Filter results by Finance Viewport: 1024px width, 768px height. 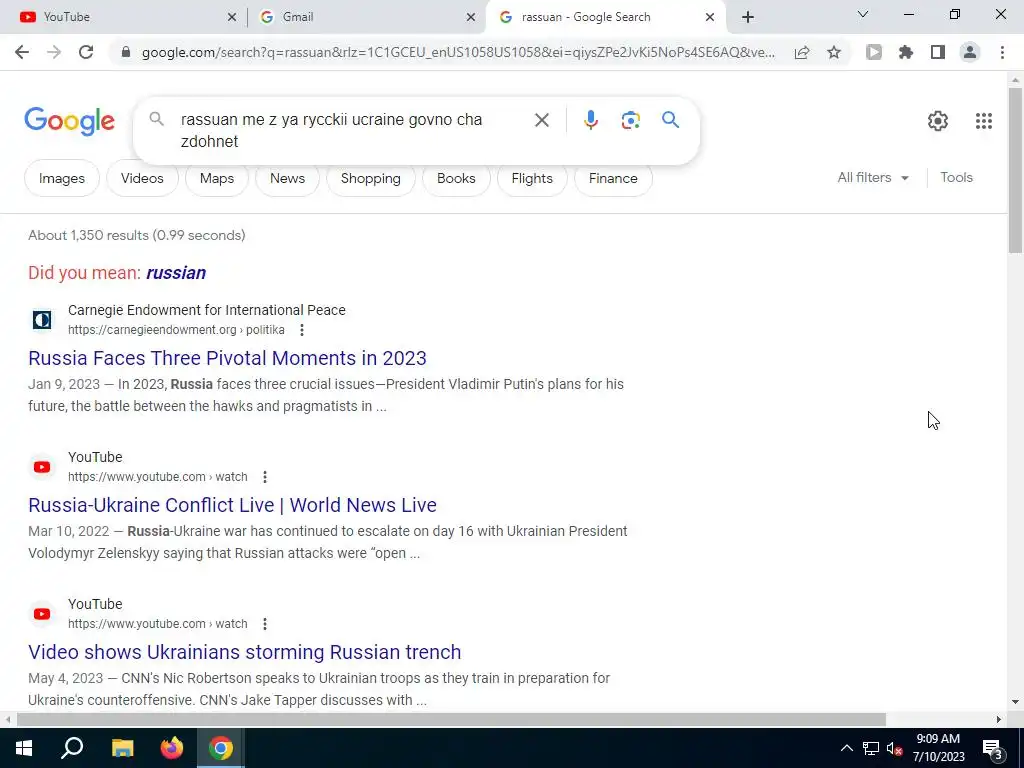pos(613,178)
